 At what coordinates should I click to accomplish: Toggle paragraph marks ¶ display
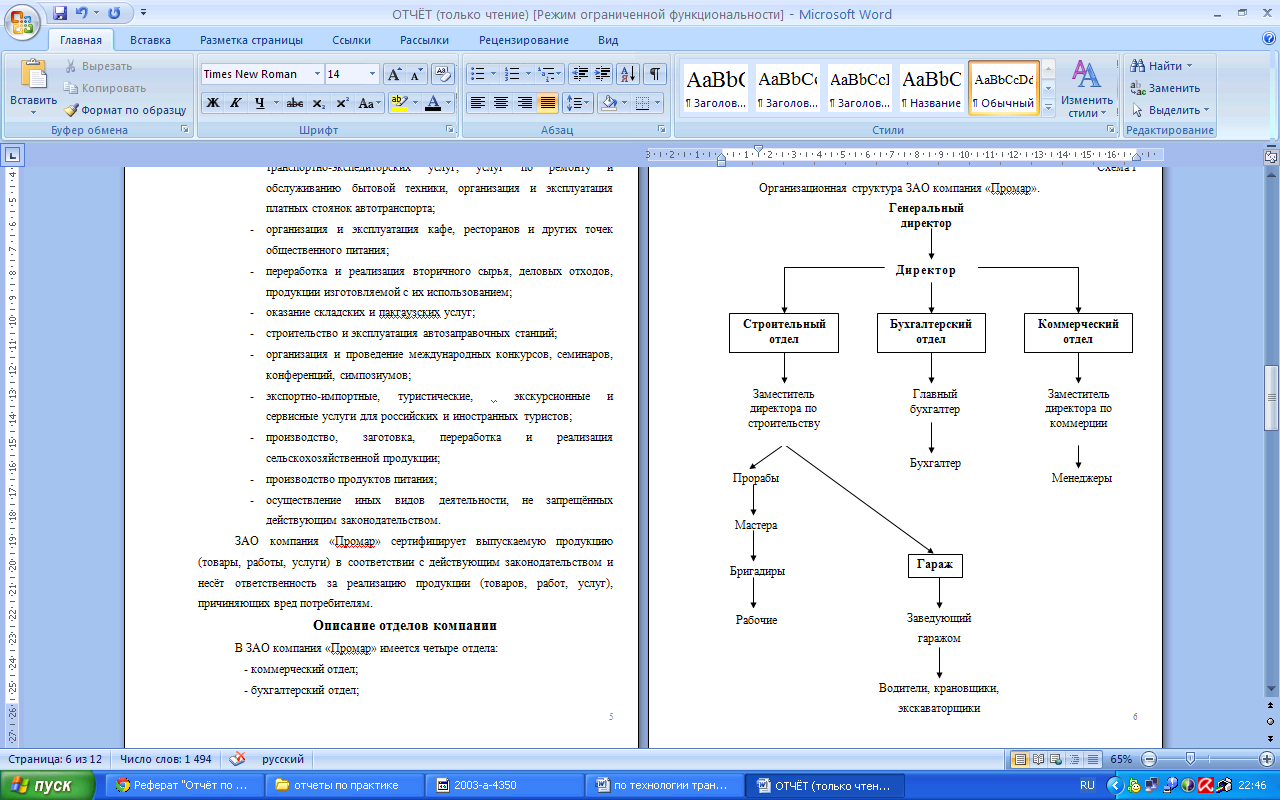tap(655, 74)
